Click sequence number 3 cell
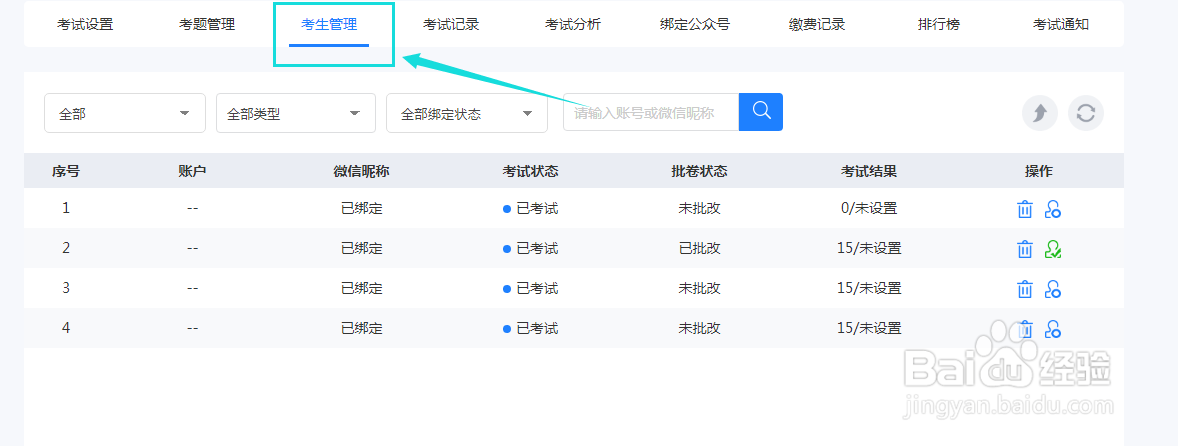Screen dimensions: 1178x446 pyautogui.click(x=66, y=288)
